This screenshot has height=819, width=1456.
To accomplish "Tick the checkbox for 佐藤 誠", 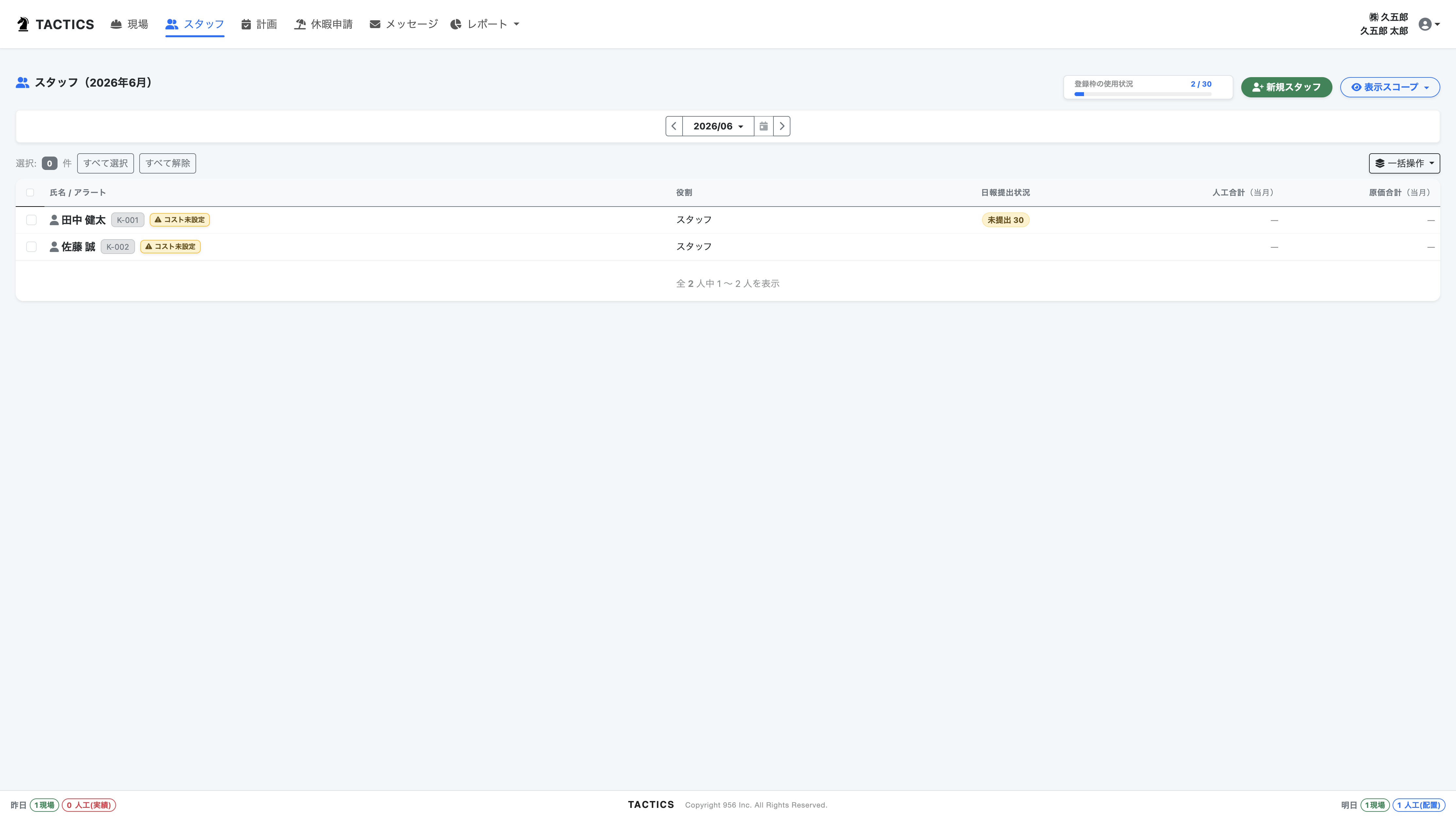I will coord(31,246).
